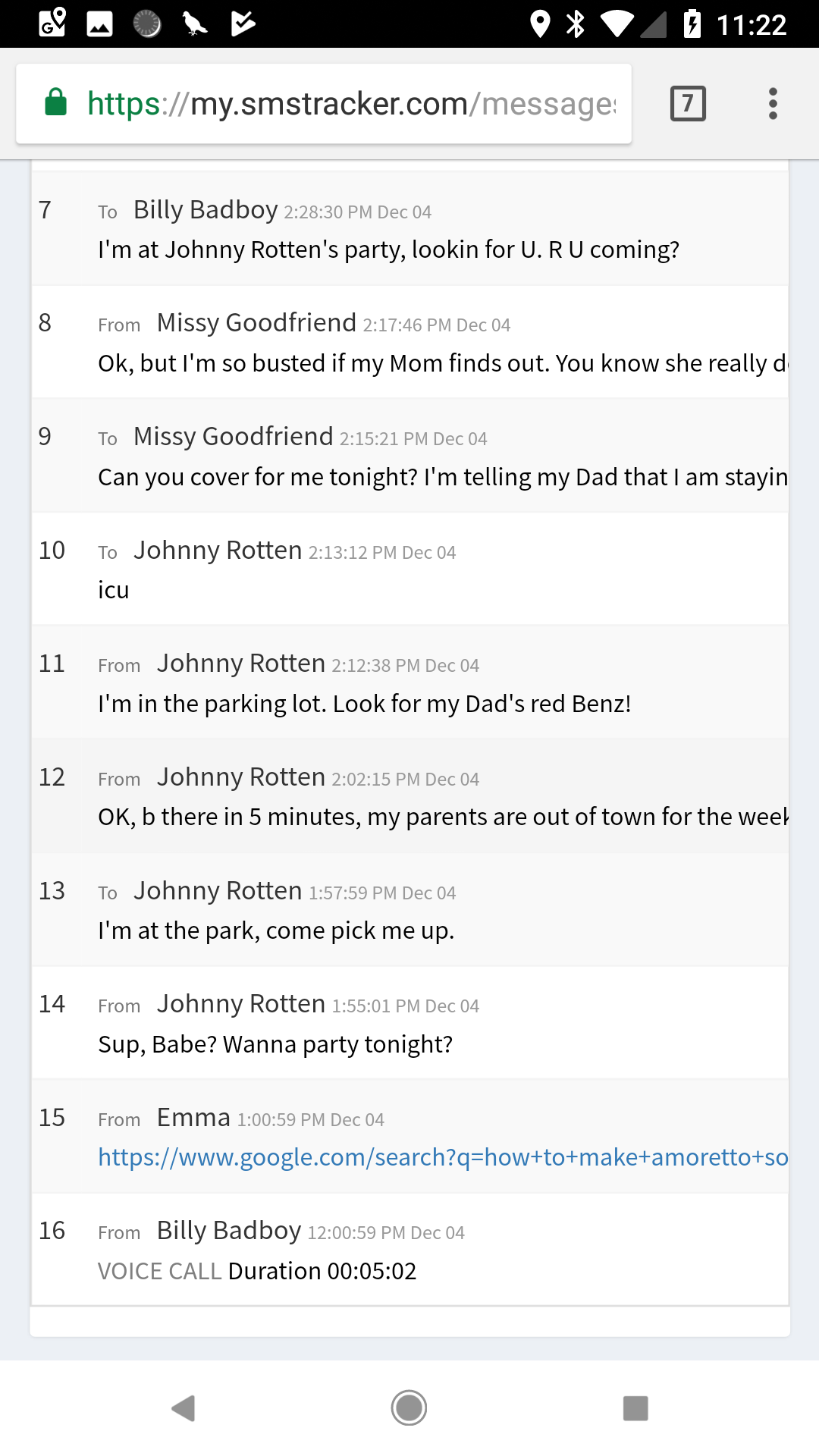Screen dimensions: 819x1456
Task: Tap the green secure padlock icon
Action: (x=56, y=102)
